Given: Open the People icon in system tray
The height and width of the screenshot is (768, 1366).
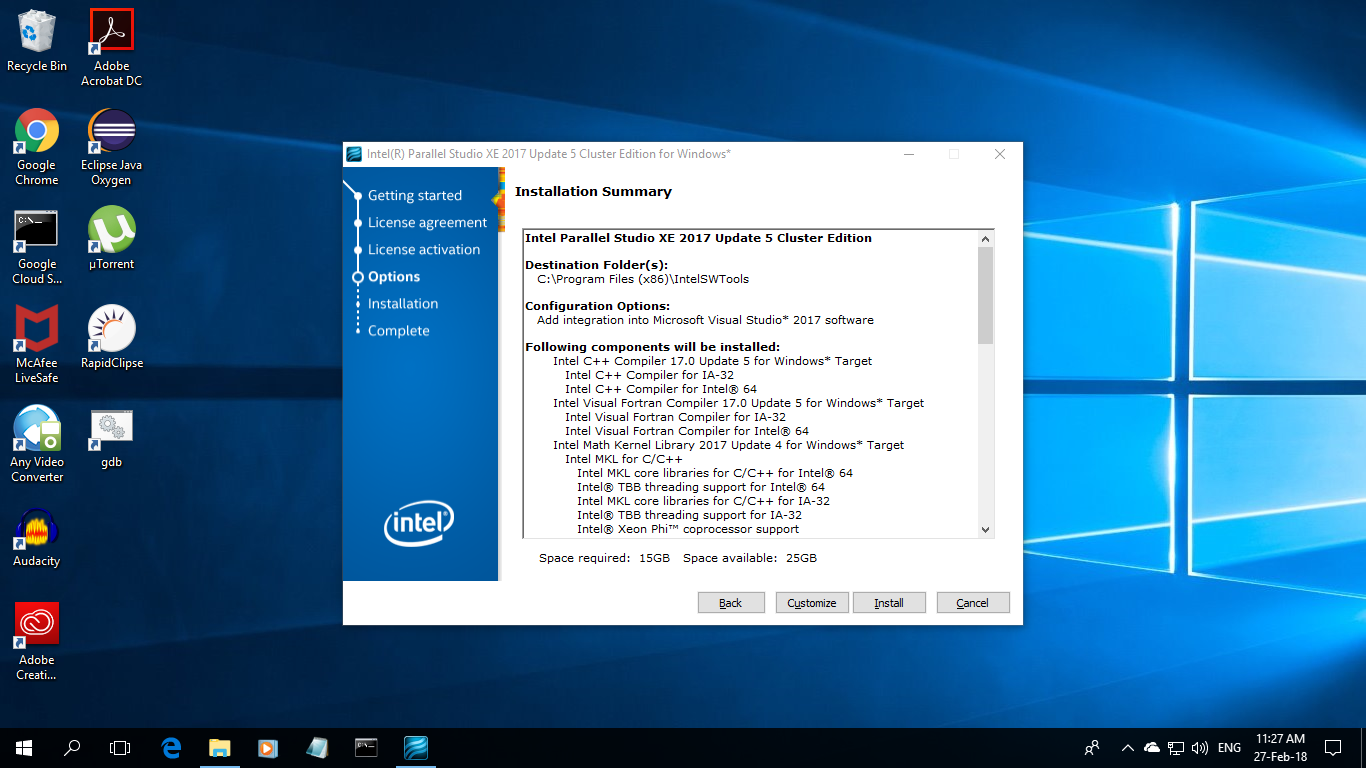Looking at the screenshot, I should click(1092, 747).
